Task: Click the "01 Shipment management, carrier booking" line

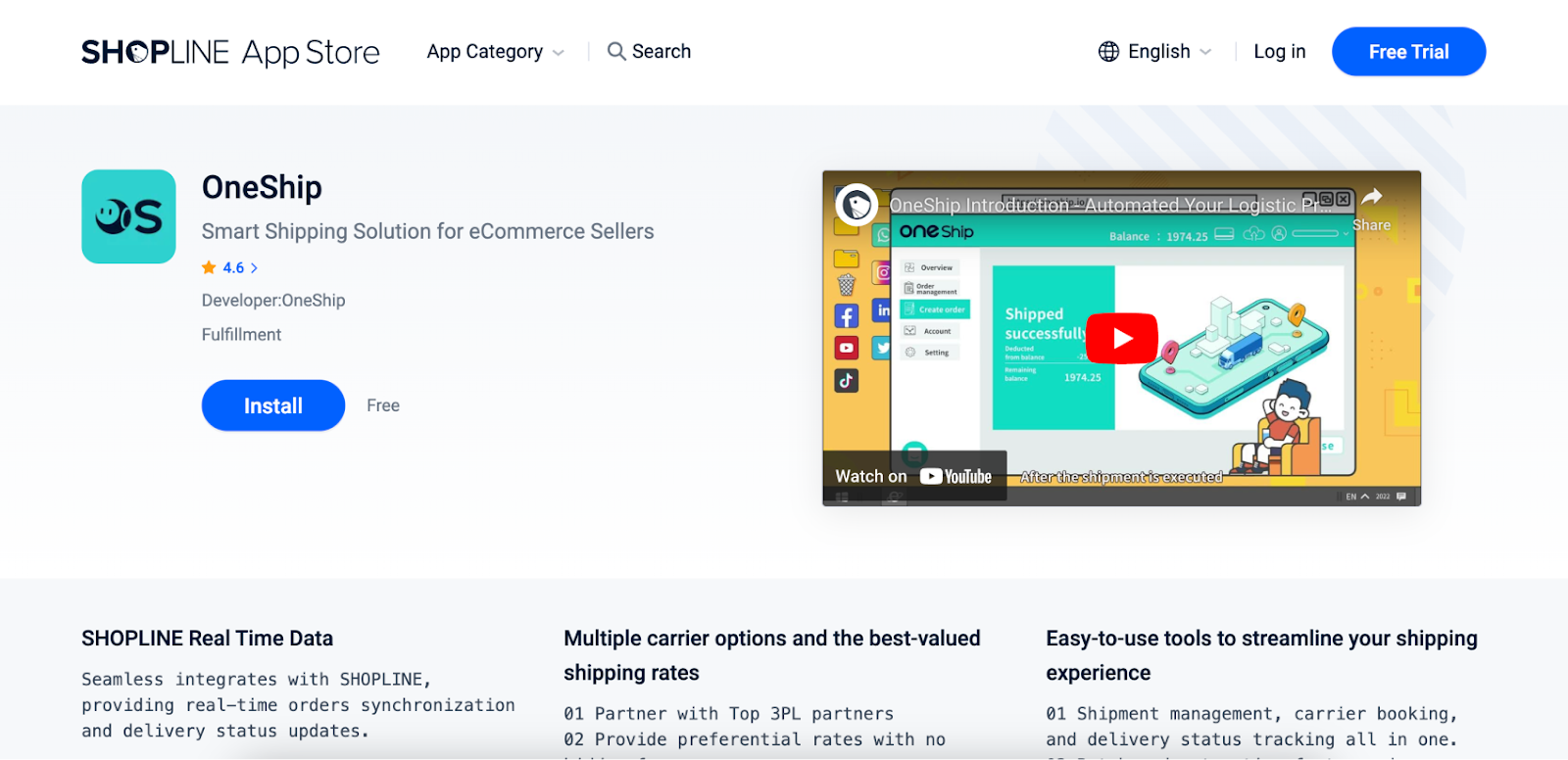Action: click(x=1251, y=714)
